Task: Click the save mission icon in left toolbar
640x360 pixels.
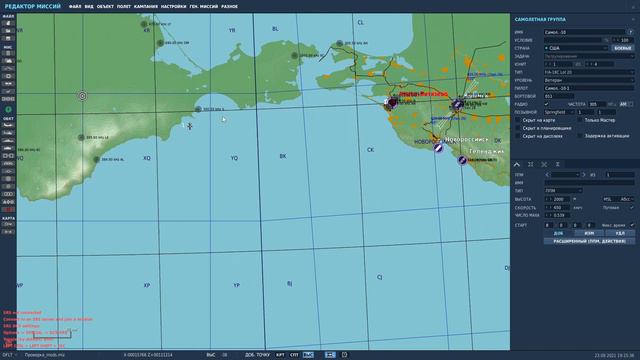Action: [8, 38]
